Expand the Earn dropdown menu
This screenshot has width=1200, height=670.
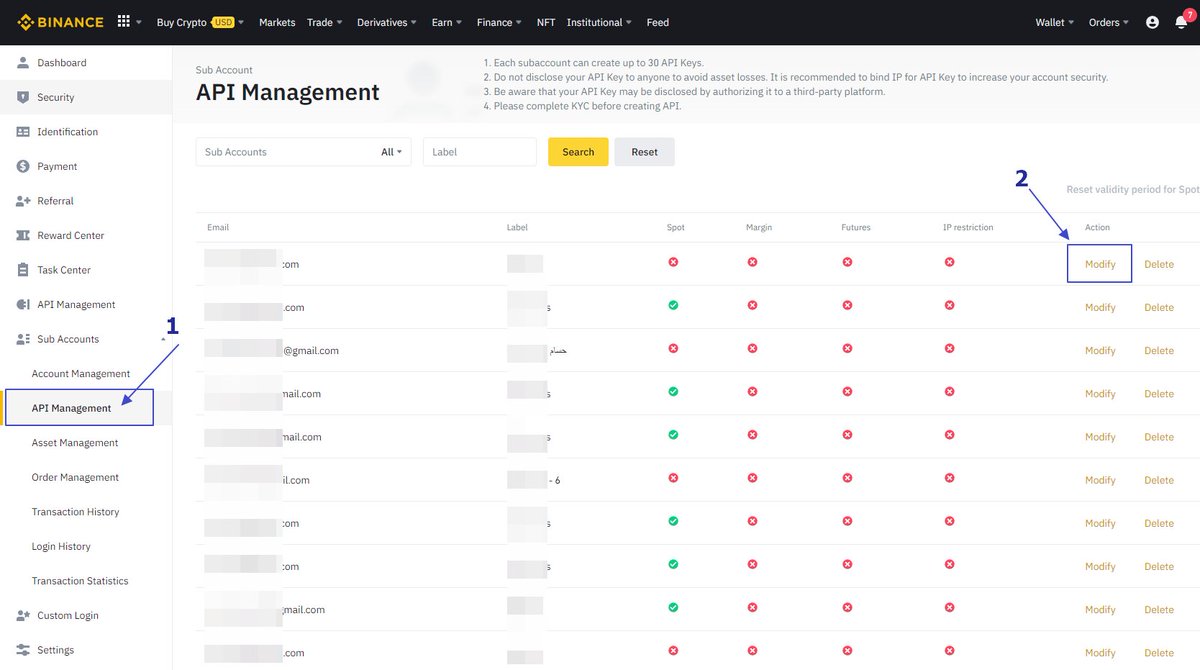click(x=447, y=22)
